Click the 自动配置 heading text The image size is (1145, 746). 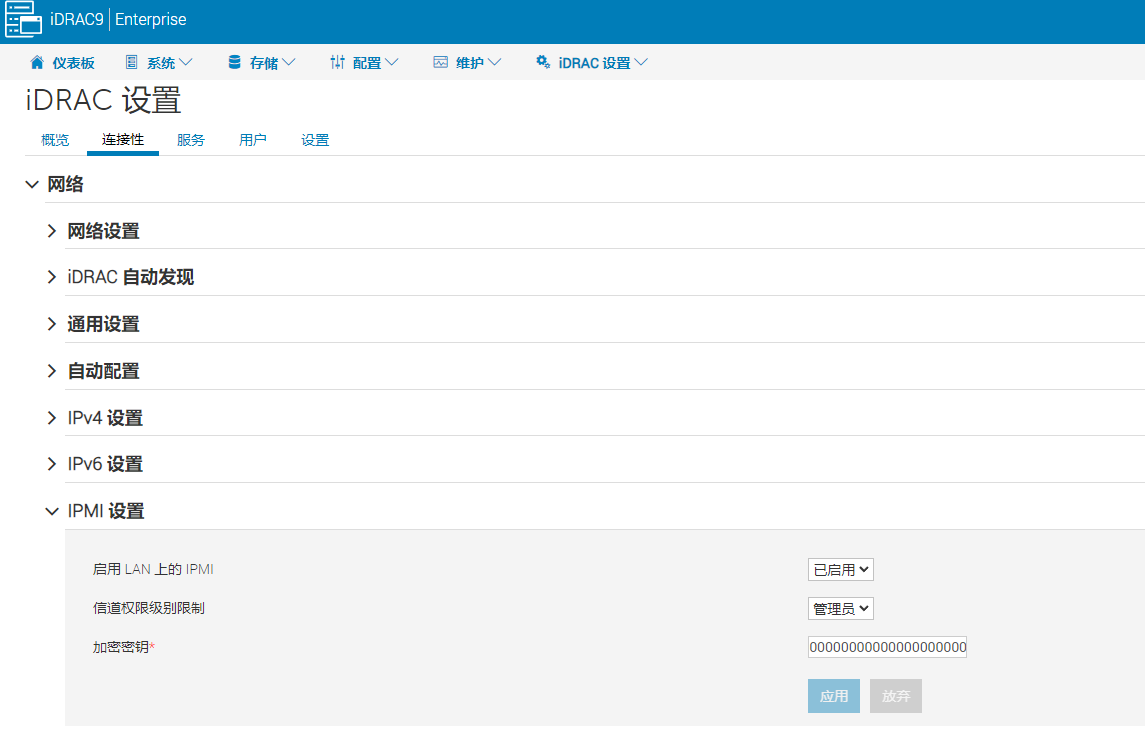click(104, 371)
